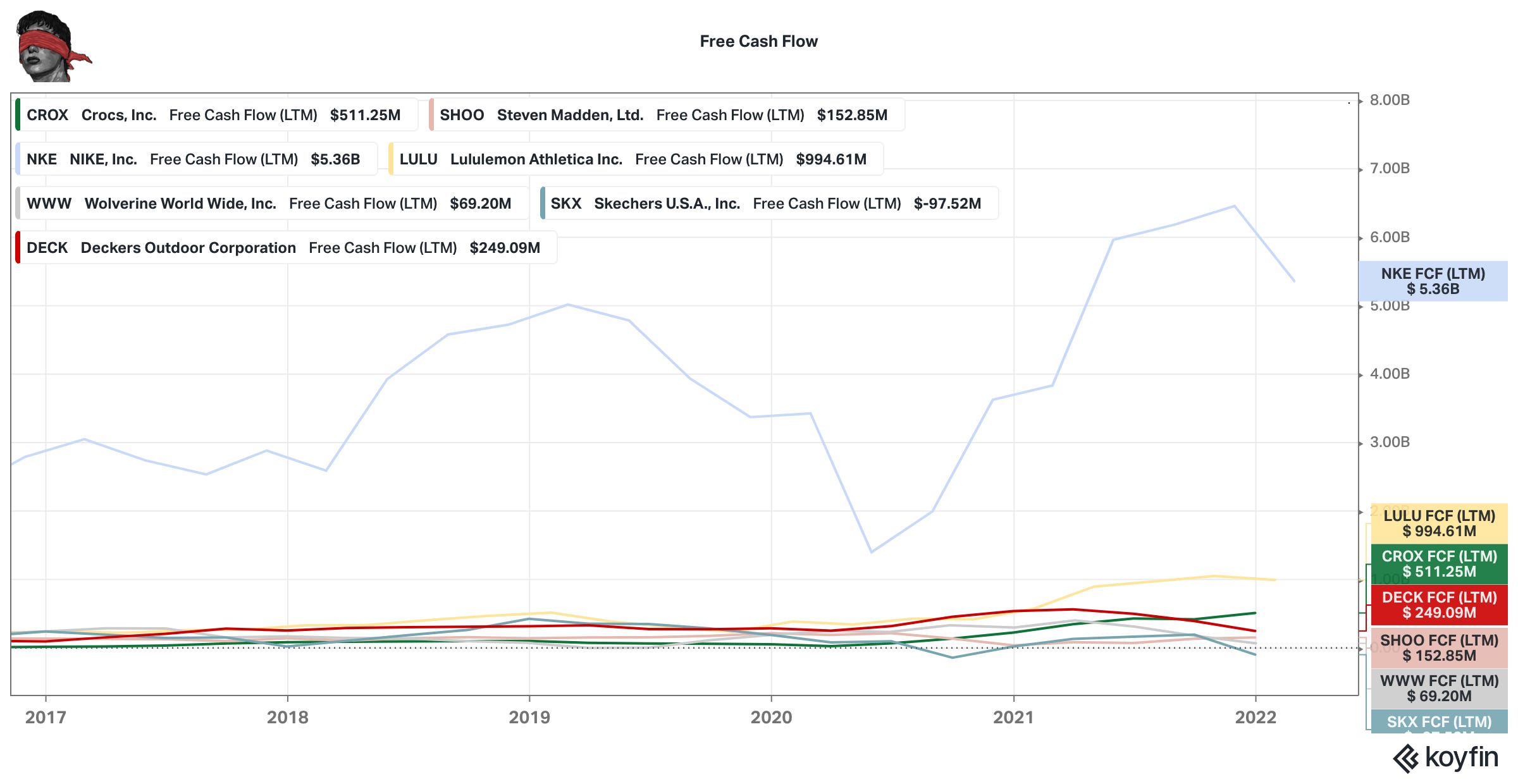The image size is (1518, 784).
Task: Click green color bar beside CROX
Action: pyautogui.click(x=18, y=115)
